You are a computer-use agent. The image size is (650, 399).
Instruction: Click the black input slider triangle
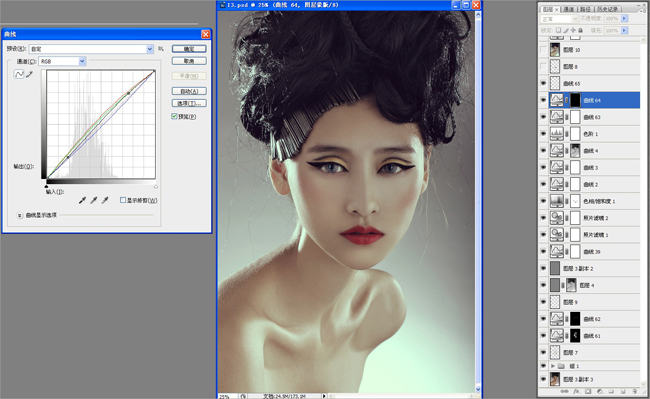[x=46, y=186]
